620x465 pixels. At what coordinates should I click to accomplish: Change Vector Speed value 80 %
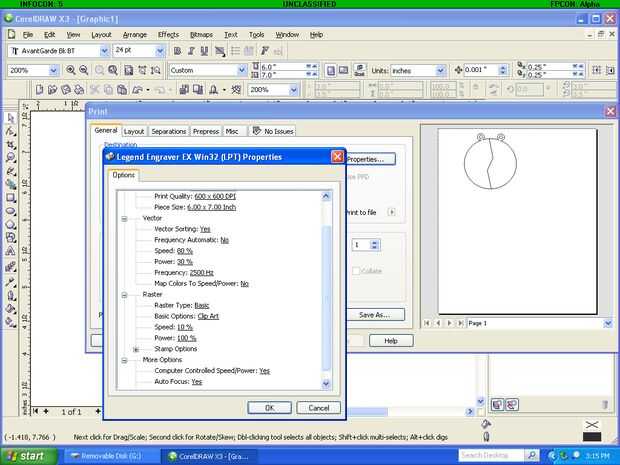click(x=185, y=251)
